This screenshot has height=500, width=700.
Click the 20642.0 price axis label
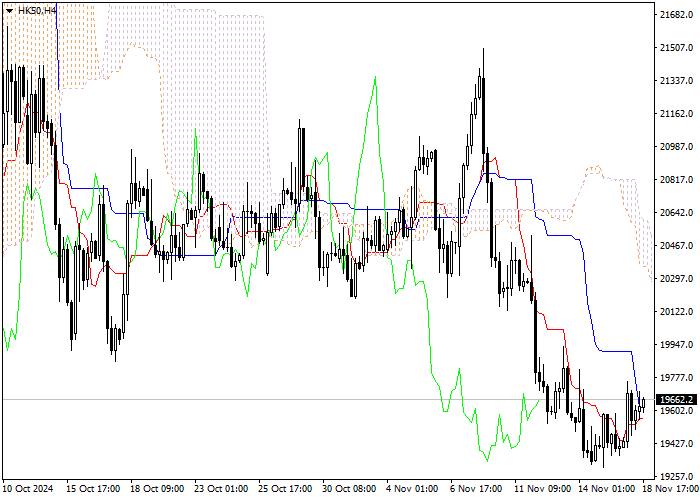pyautogui.click(x=676, y=213)
